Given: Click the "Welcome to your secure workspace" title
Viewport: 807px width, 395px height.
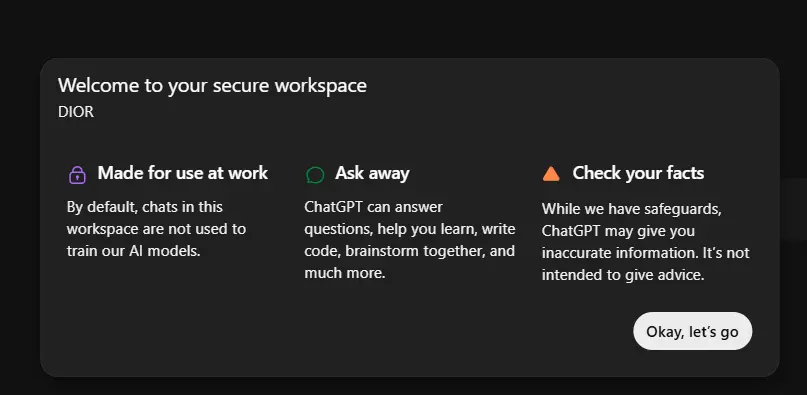Looking at the screenshot, I should (212, 85).
